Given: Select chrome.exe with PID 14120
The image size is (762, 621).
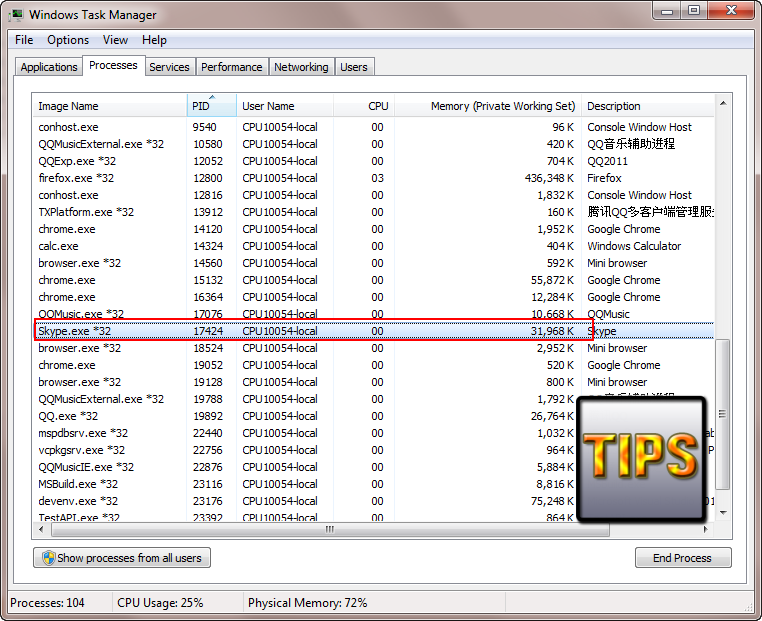Looking at the screenshot, I should click(373, 229).
